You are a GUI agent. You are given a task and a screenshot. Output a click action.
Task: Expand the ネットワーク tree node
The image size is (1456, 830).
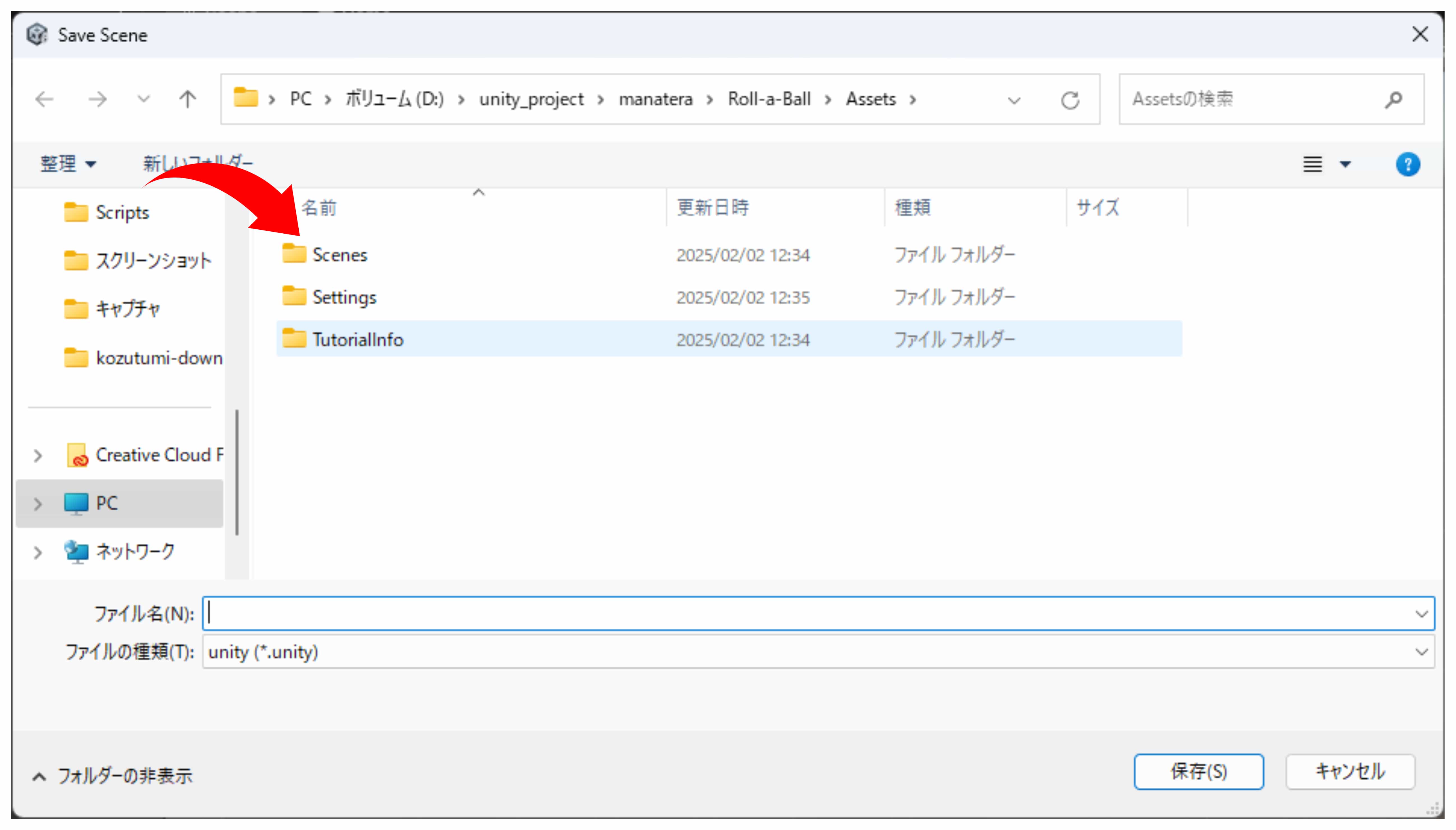pos(38,552)
